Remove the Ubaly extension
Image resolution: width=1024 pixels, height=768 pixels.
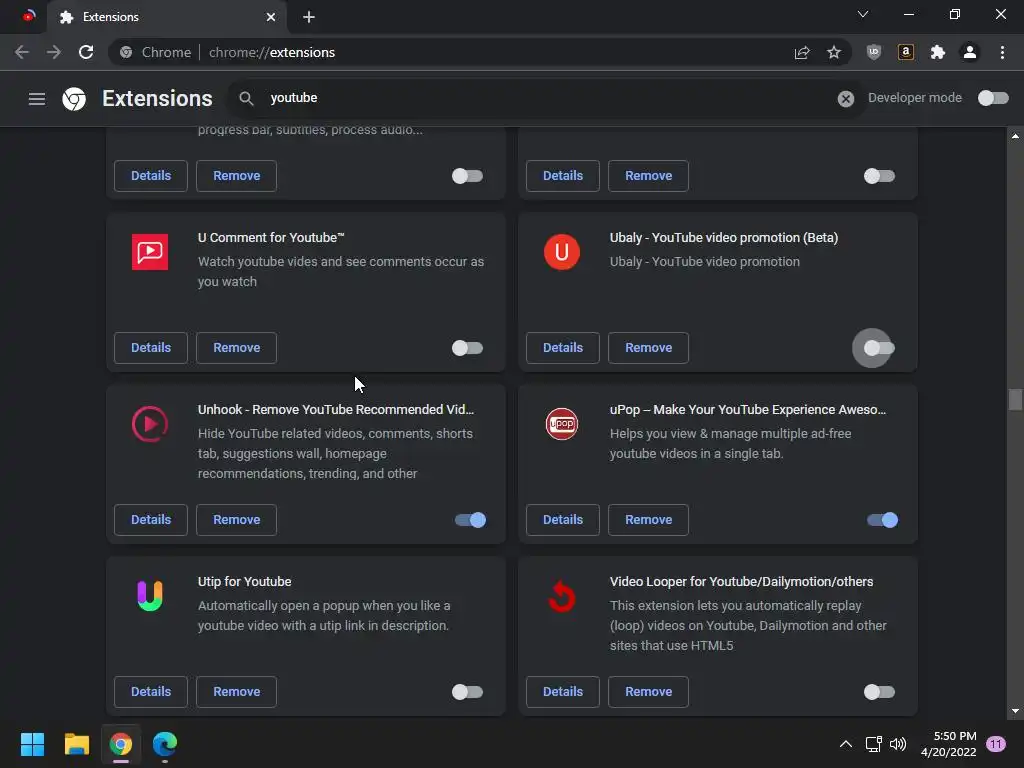click(x=648, y=348)
